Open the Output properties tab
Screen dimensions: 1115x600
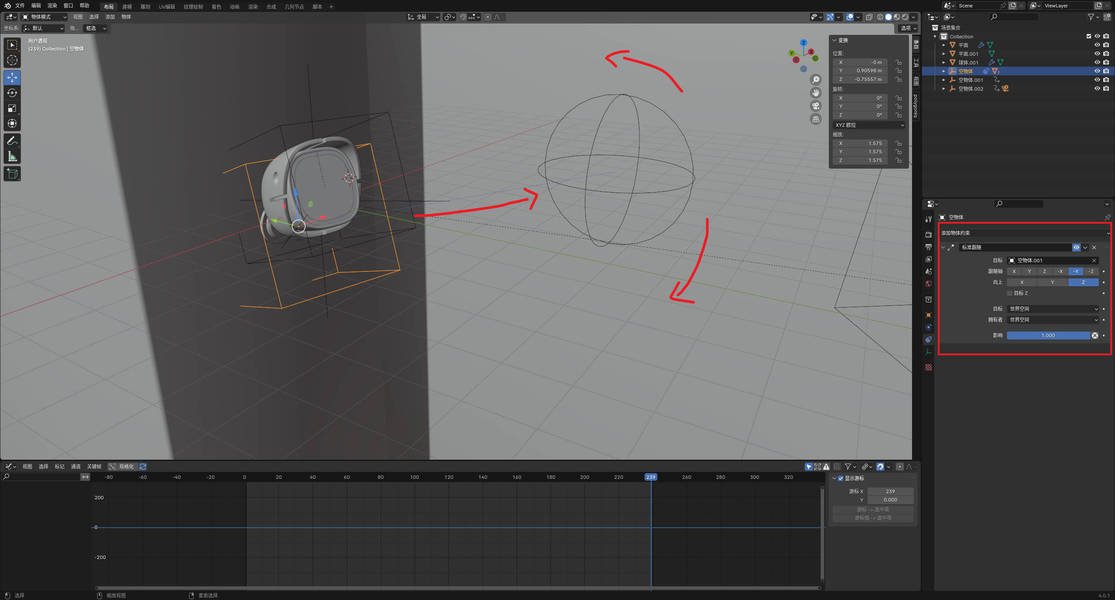point(928,247)
